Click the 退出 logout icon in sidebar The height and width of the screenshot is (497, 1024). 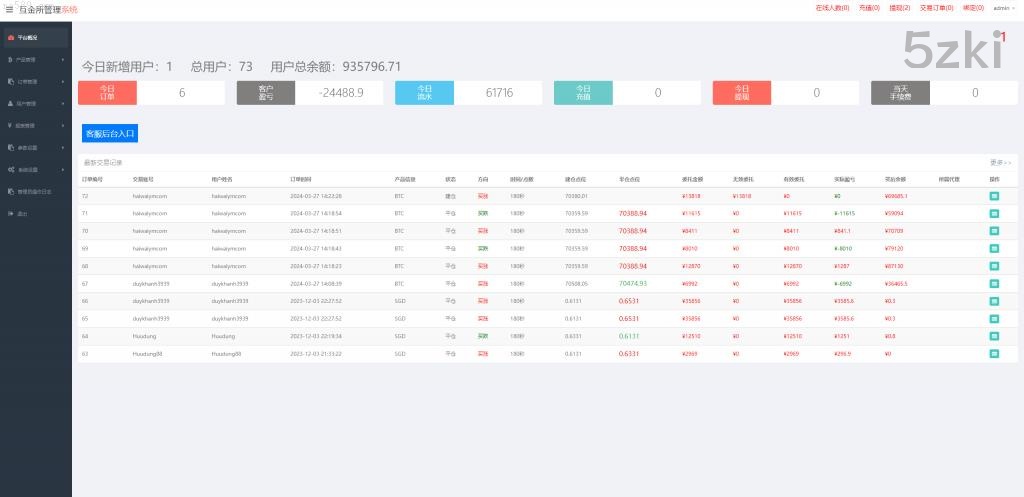[11, 213]
